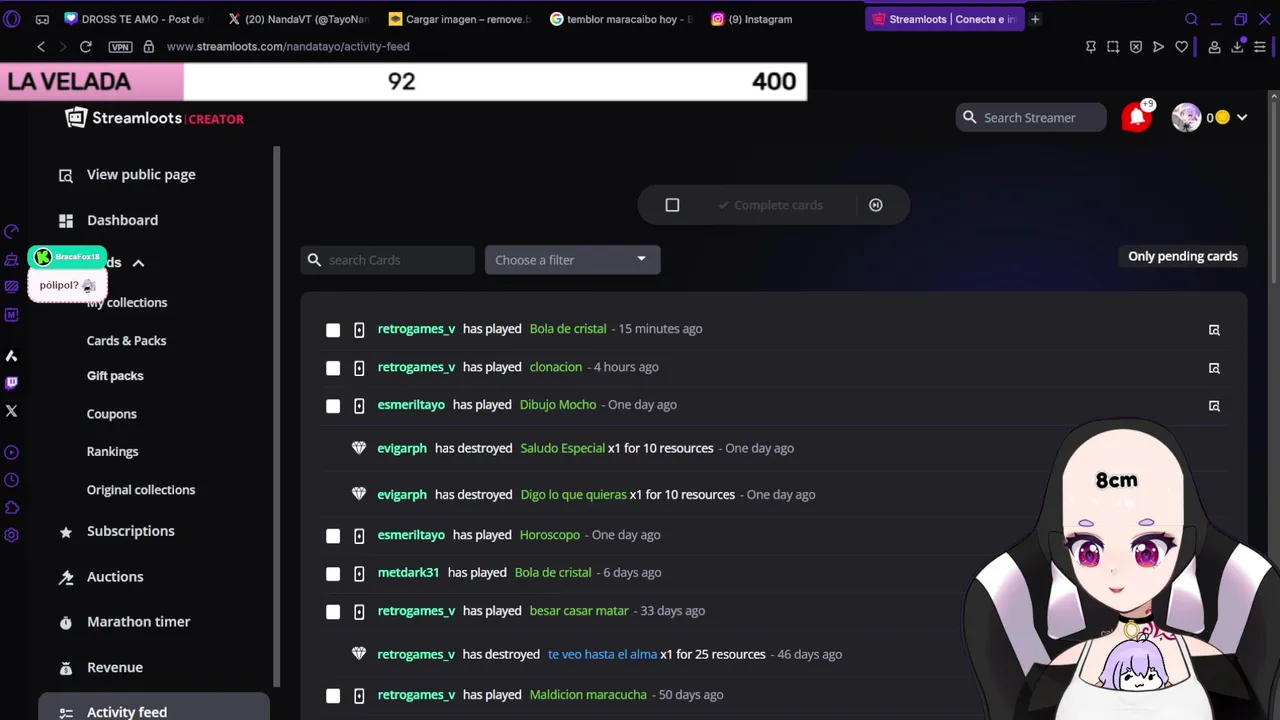Click the Only pending cards button
Image resolution: width=1280 pixels, height=720 pixels.
coord(1183,256)
